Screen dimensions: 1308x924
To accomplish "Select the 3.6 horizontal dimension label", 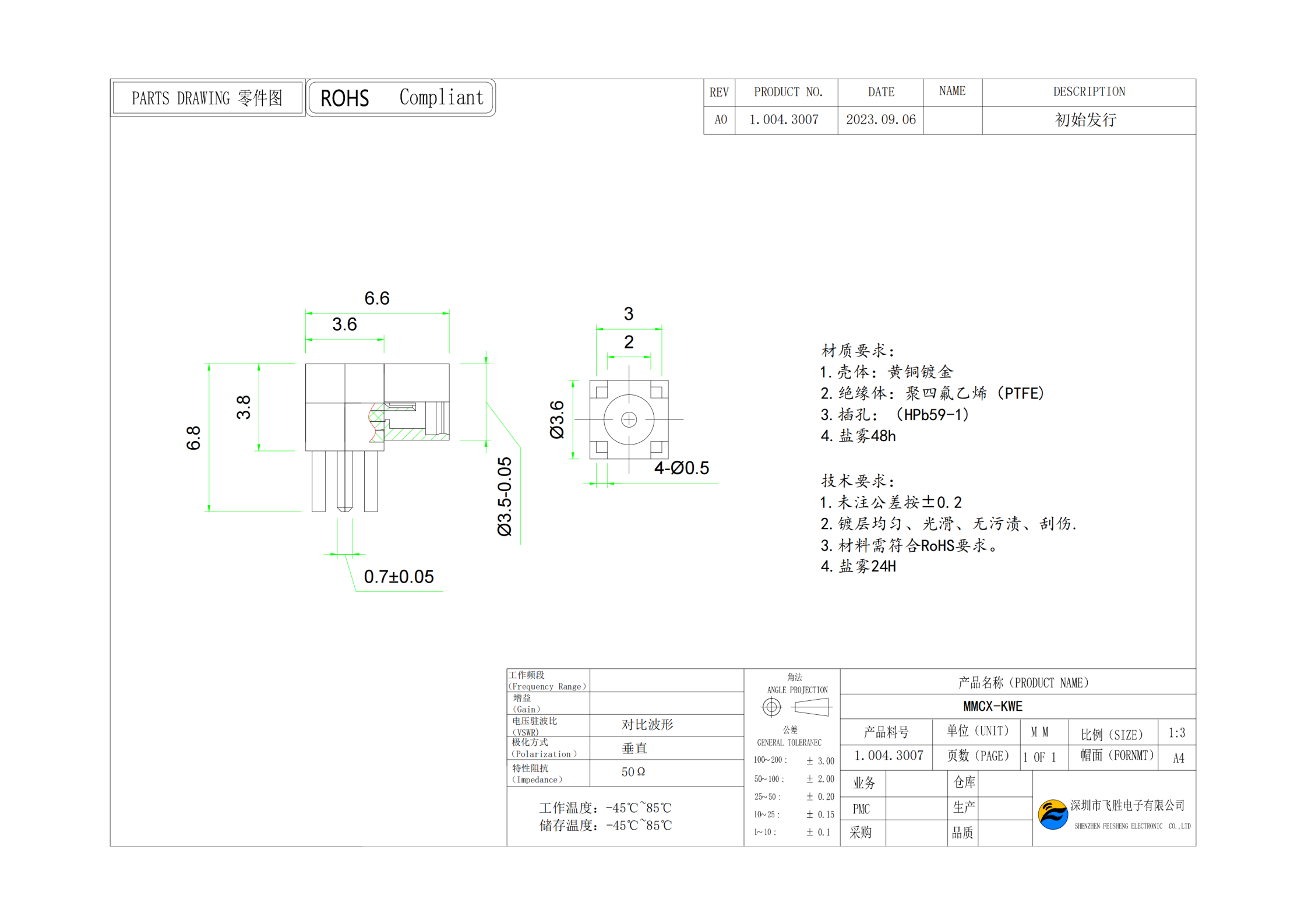I will pos(344,325).
